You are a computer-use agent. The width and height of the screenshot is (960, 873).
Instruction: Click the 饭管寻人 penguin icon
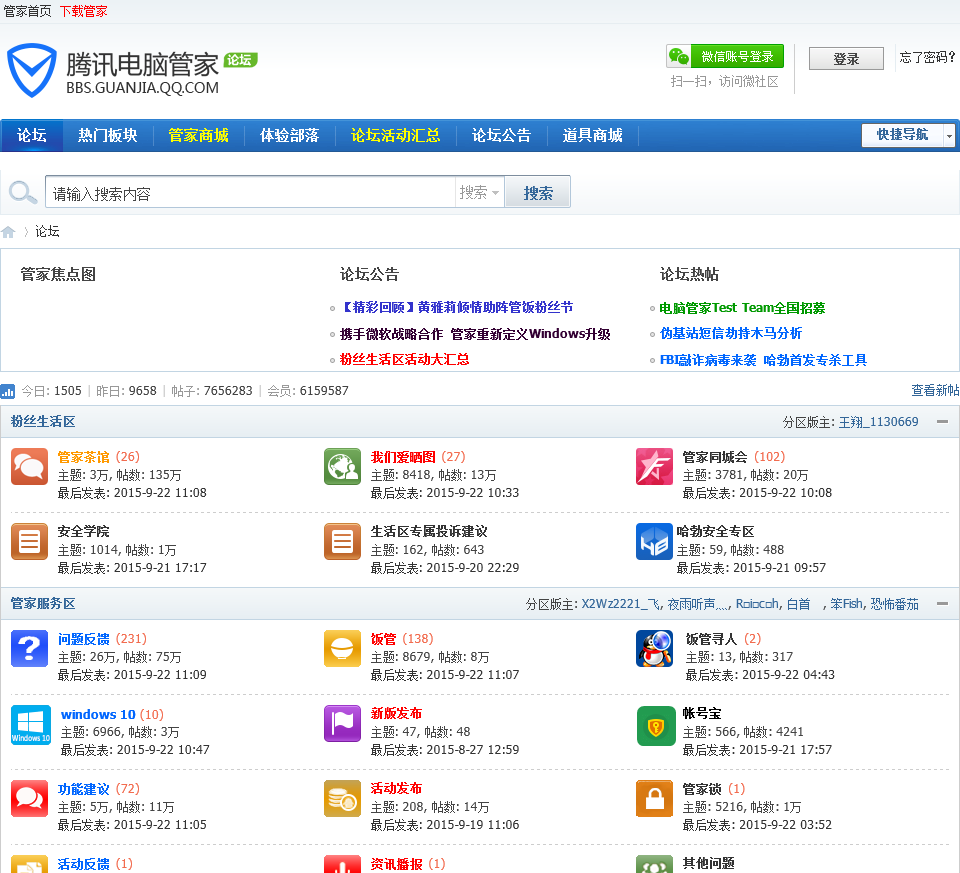654,648
